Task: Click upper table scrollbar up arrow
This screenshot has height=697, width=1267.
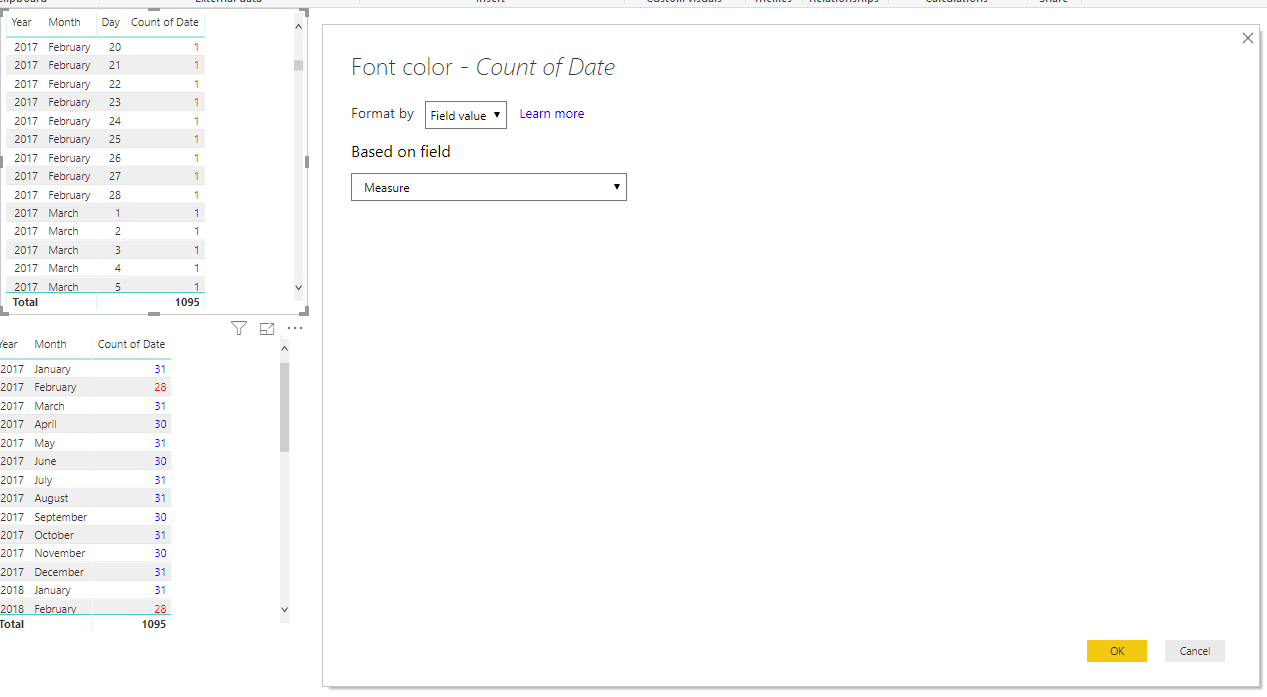Action: click(298, 26)
